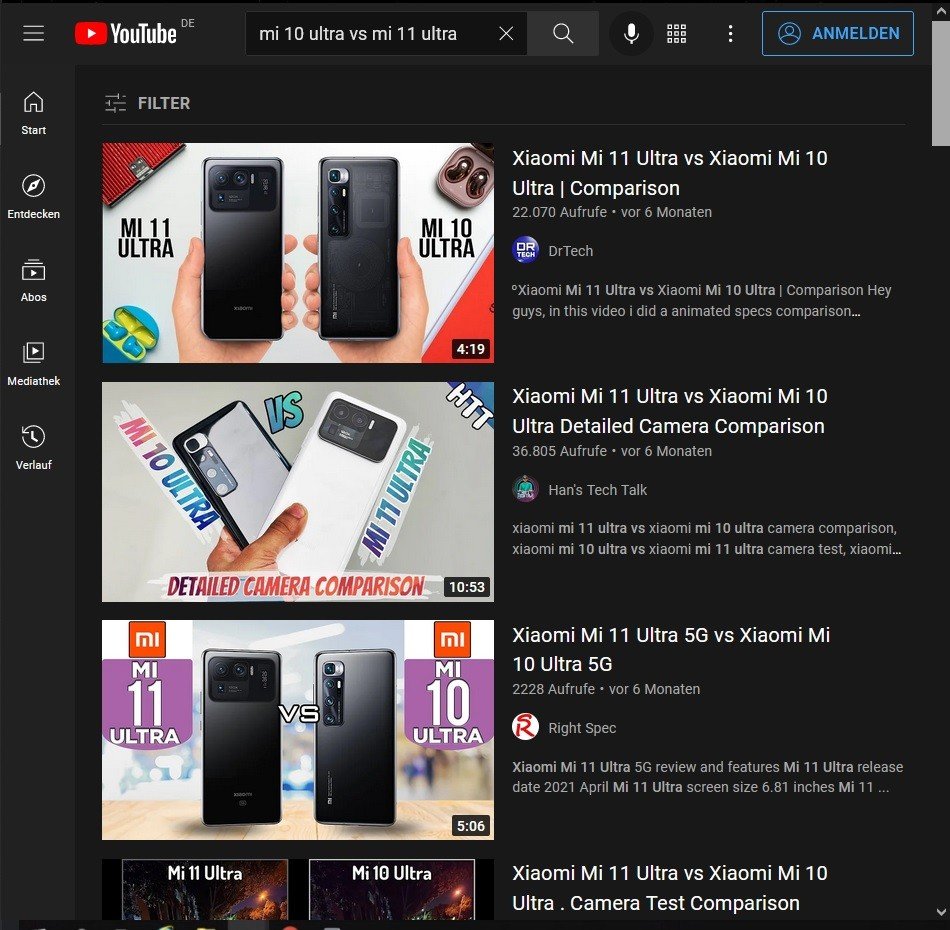
Task: Click the '22.070 Aufrufe' view count
Action: (x=559, y=212)
